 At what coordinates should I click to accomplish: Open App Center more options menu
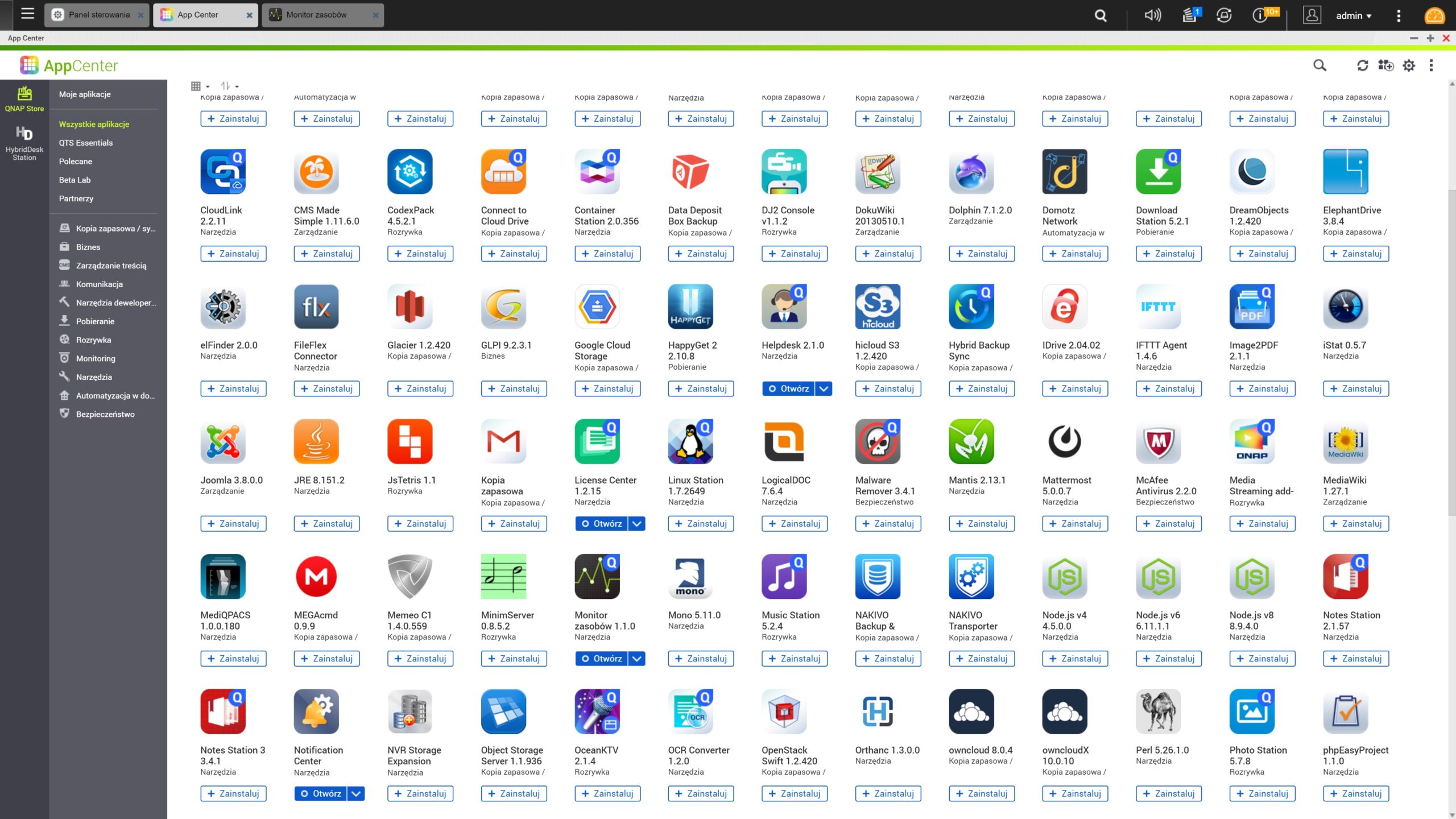tap(1432, 65)
